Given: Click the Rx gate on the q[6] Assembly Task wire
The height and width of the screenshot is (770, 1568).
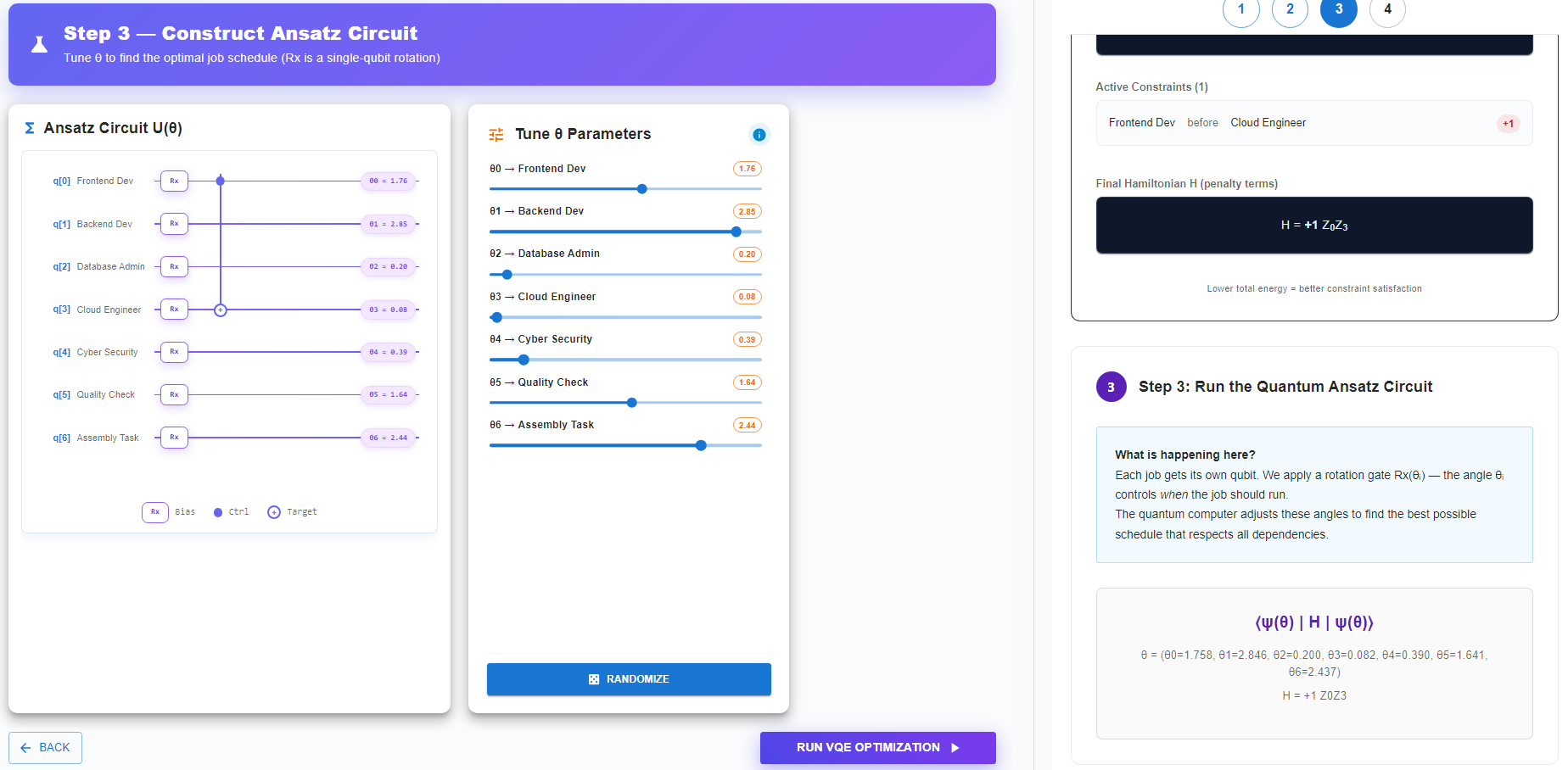Looking at the screenshot, I should tap(174, 438).
